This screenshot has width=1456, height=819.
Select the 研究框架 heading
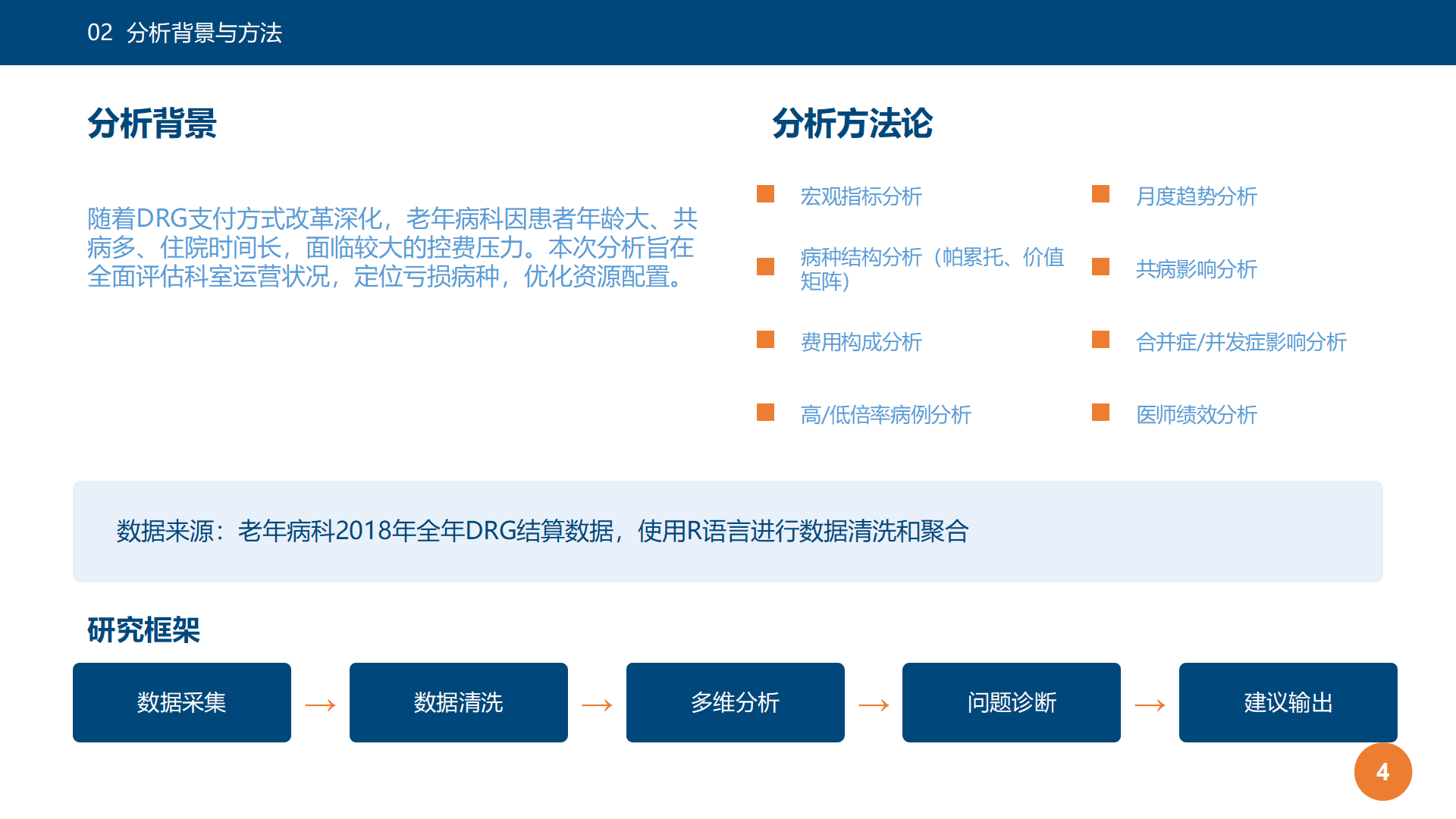143,630
